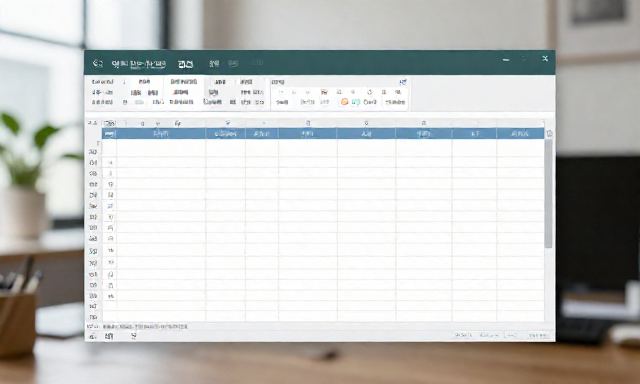The height and width of the screenshot is (384, 640).
Task: Focus the name box in the formula bar
Action: 109,123
